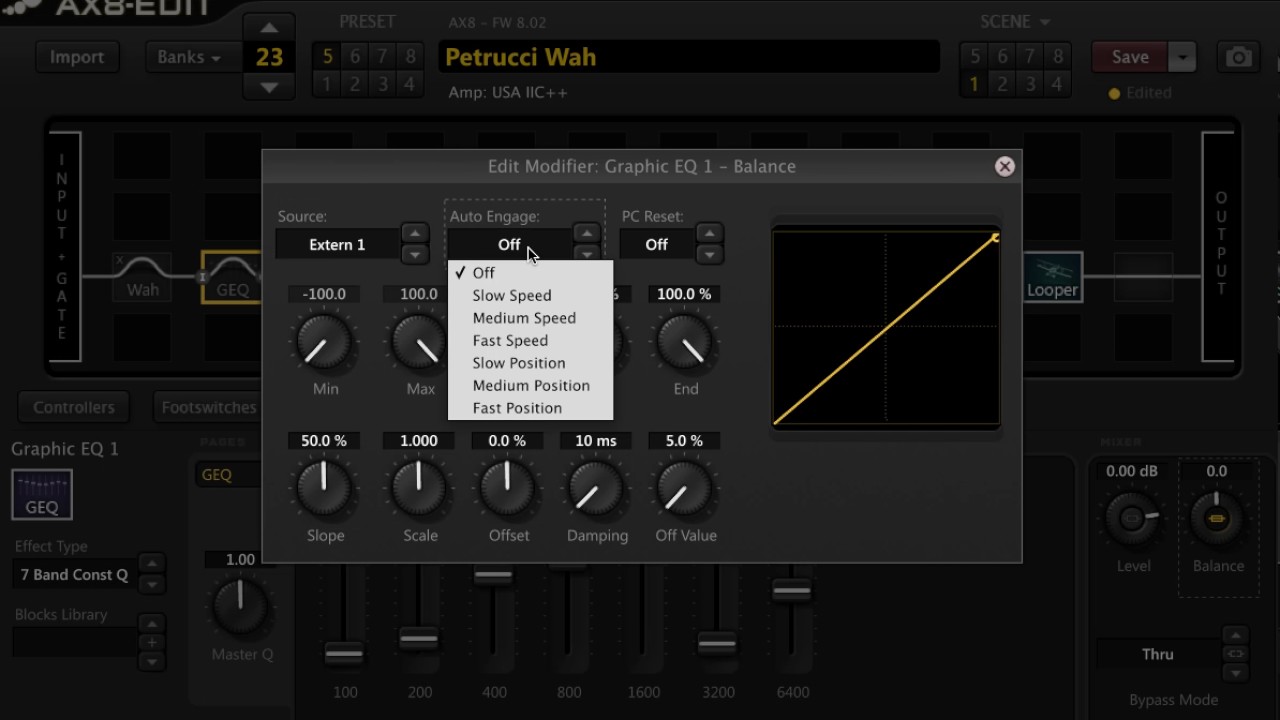Viewport: 1280px width, 720px height.
Task: Select preset slot 5
Action: (327, 57)
